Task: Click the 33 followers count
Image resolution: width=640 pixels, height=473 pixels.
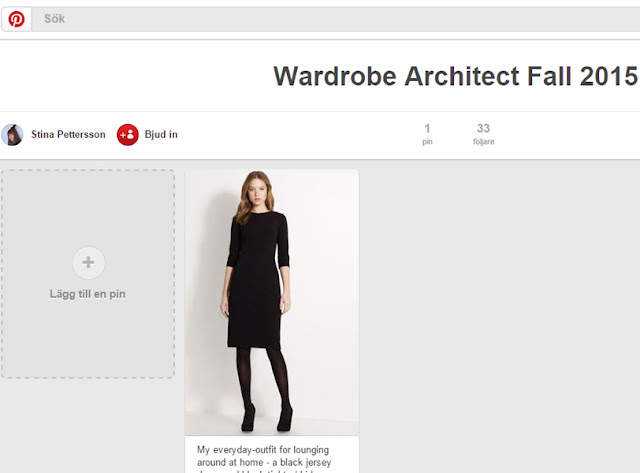Action: 483,128
